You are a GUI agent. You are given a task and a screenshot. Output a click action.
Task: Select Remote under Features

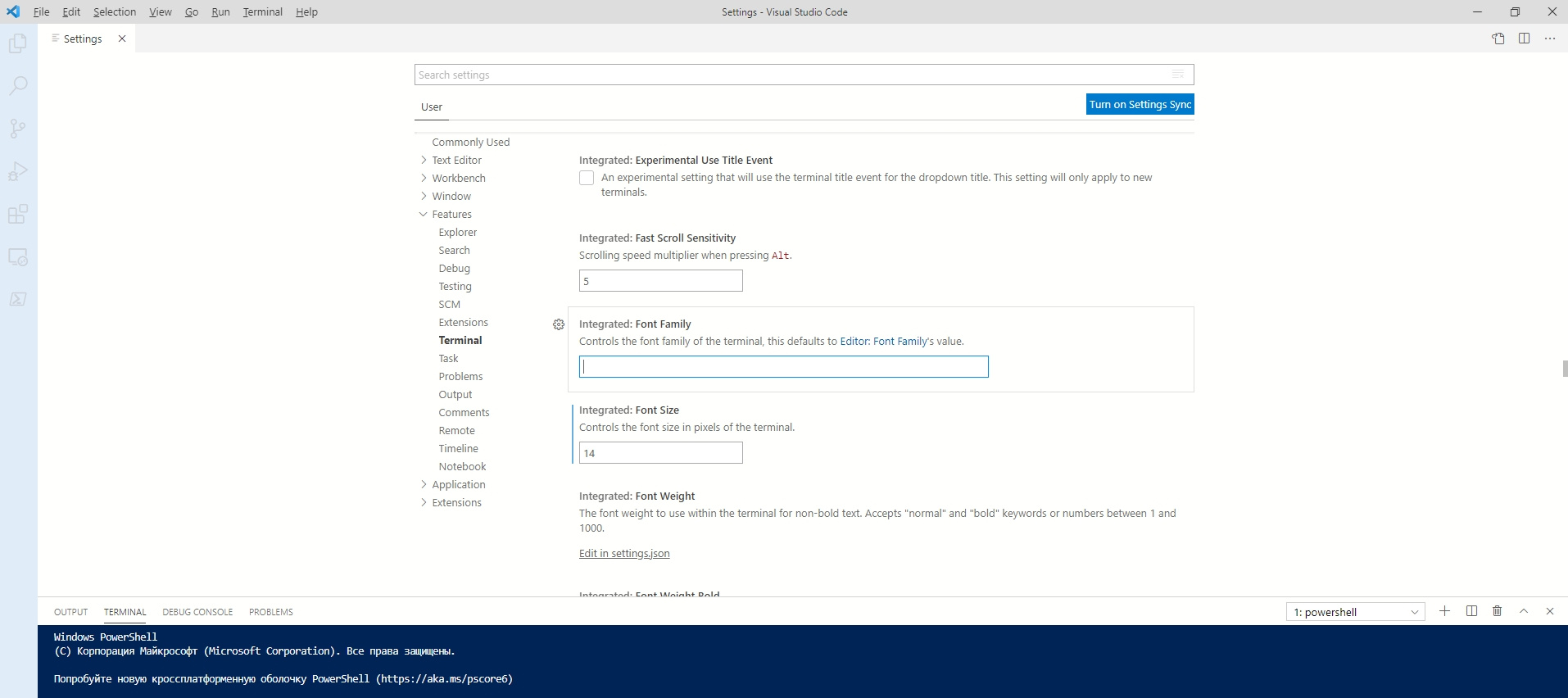coord(457,430)
